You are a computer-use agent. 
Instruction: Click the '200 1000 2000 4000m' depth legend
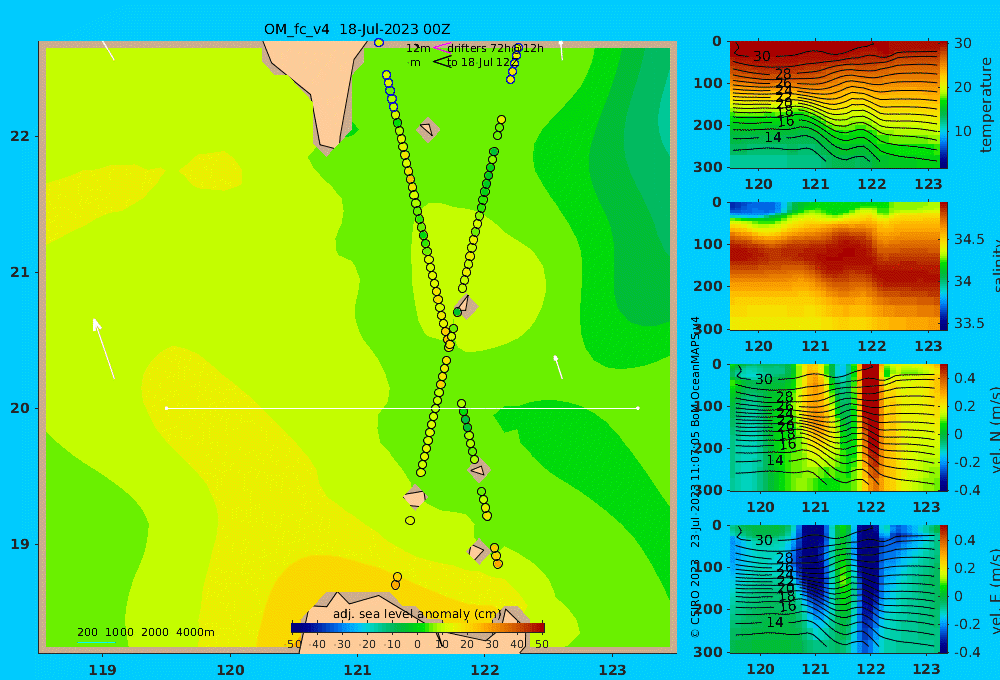pyautogui.click(x=146, y=632)
